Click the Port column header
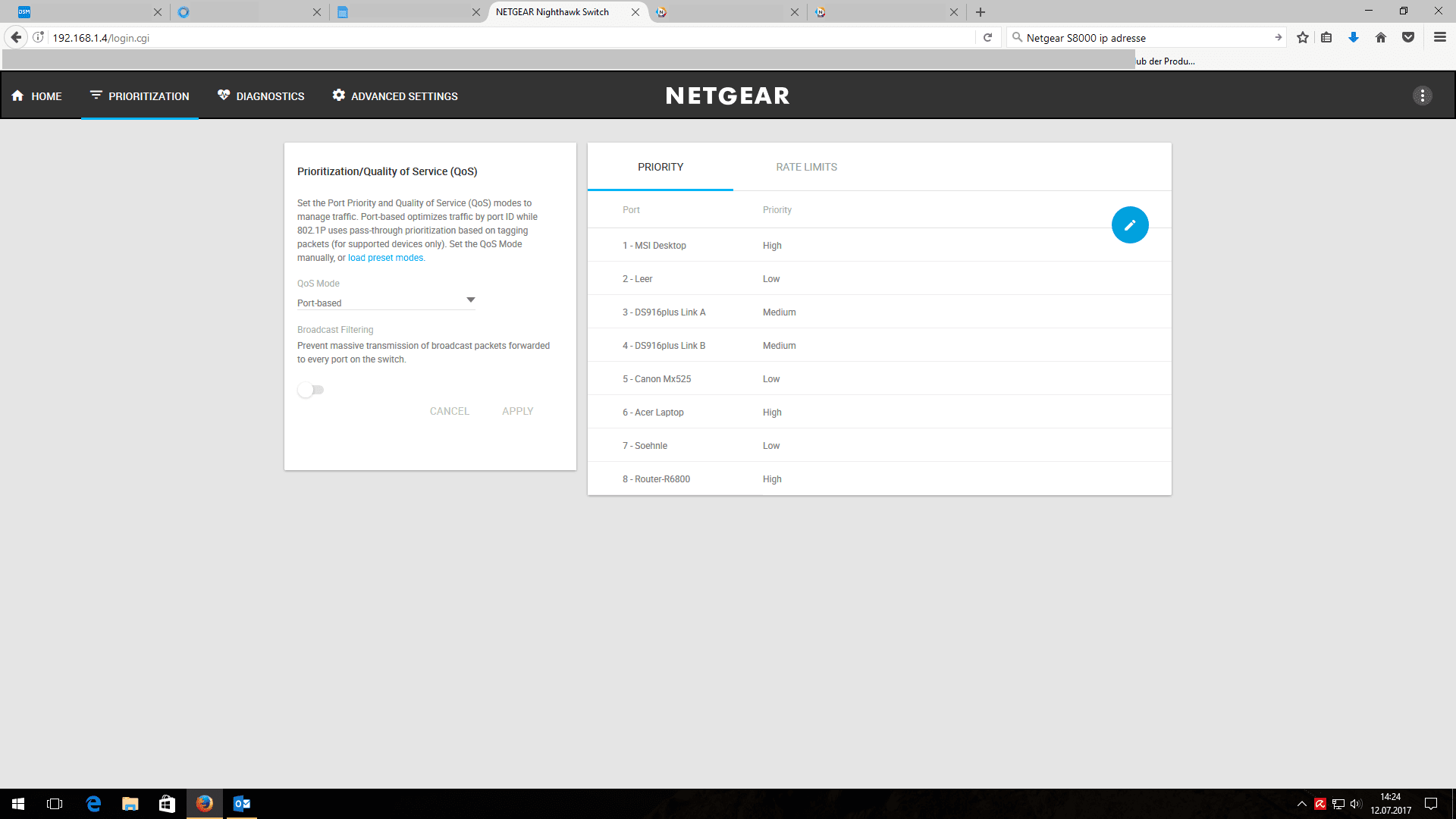The width and height of the screenshot is (1456, 819). [631, 210]
